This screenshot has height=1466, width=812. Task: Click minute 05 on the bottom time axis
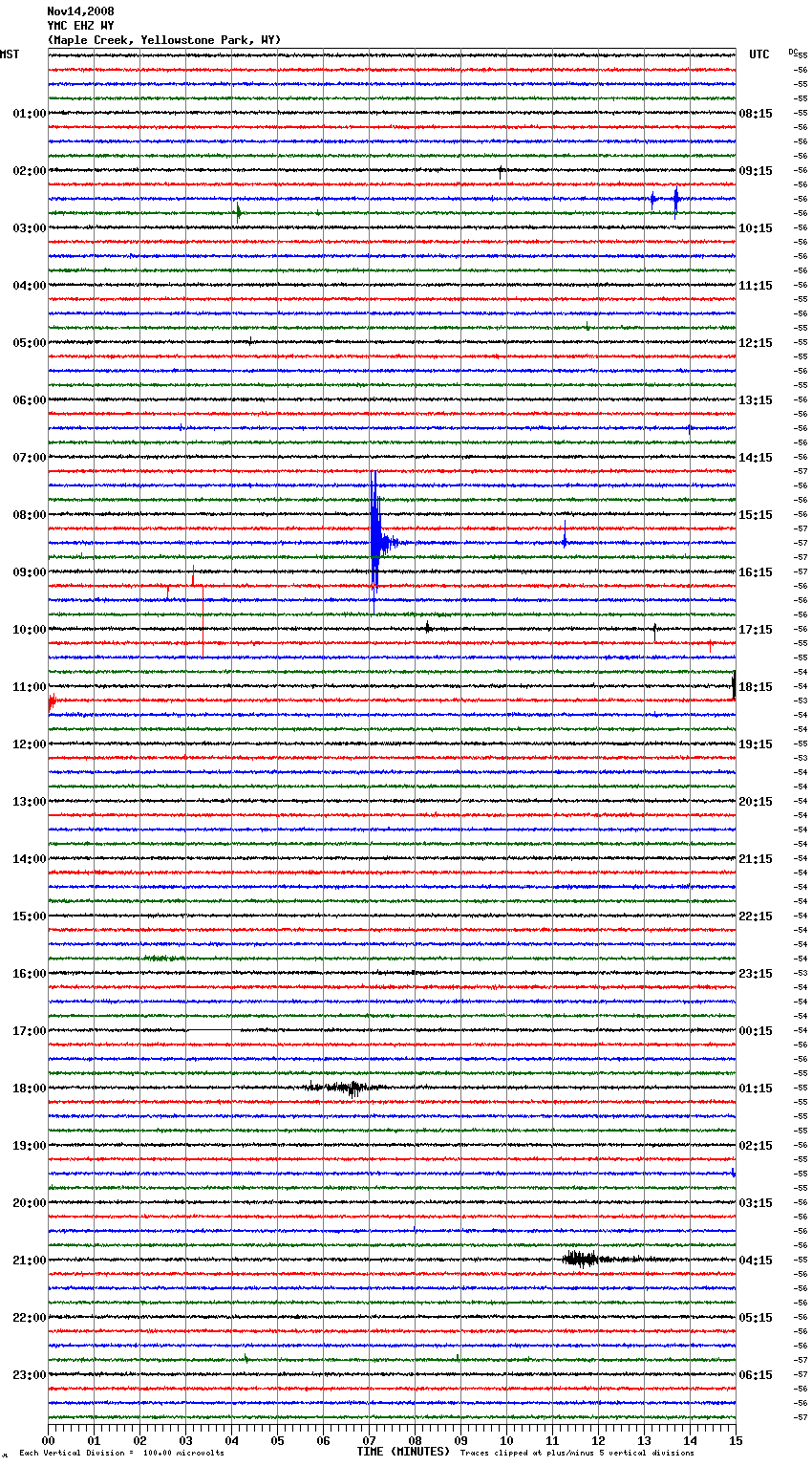277,1440
